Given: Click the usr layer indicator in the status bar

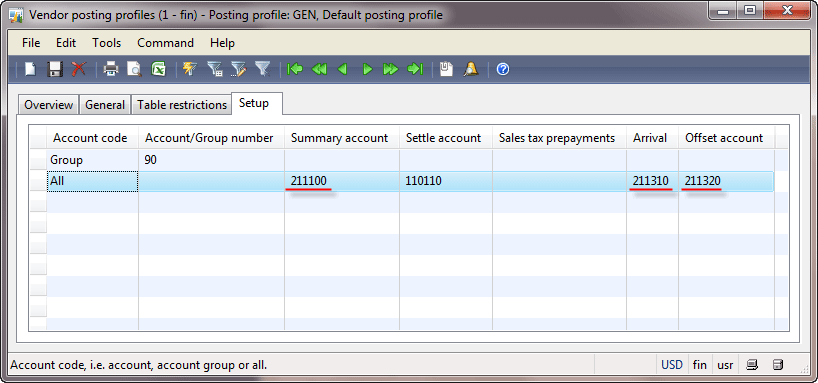Looking at the screenshot, I should [725, 365].
